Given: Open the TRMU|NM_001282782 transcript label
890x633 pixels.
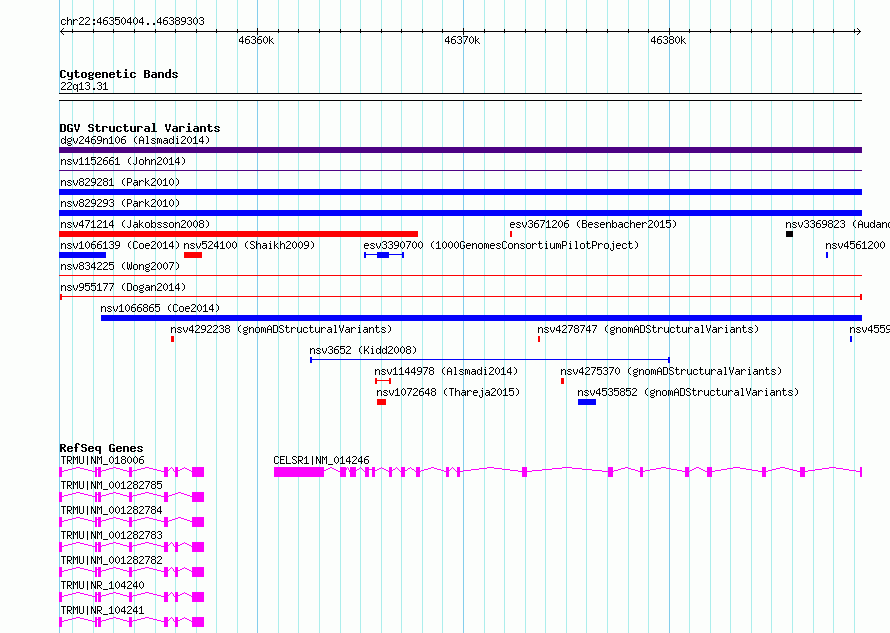Looking at the screenshot, I should click(111, 560).
